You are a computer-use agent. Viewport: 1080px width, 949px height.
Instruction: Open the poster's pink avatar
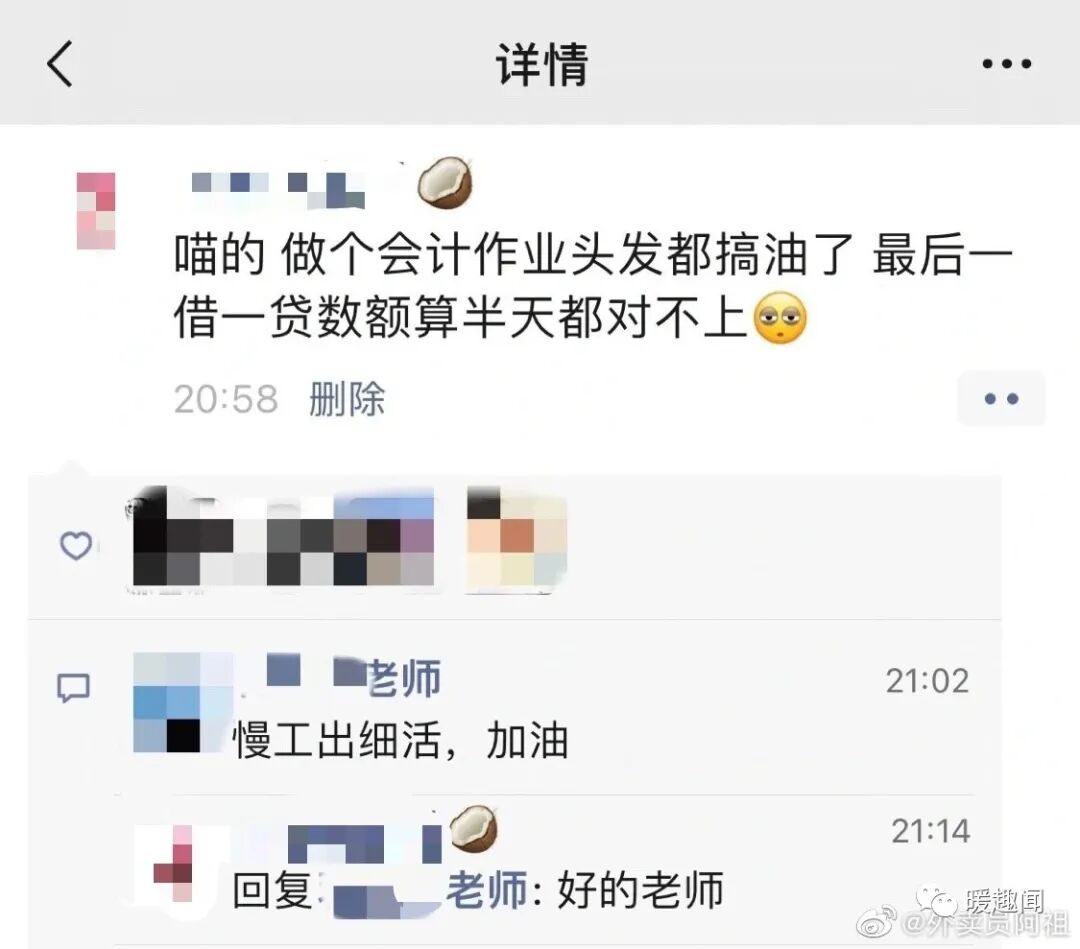coord(96,211)
